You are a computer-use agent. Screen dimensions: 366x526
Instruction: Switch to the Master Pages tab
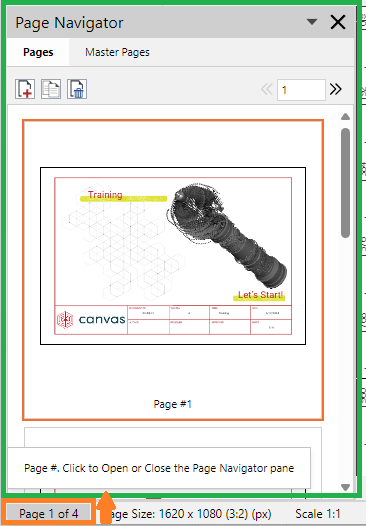[x=117, y=52]
